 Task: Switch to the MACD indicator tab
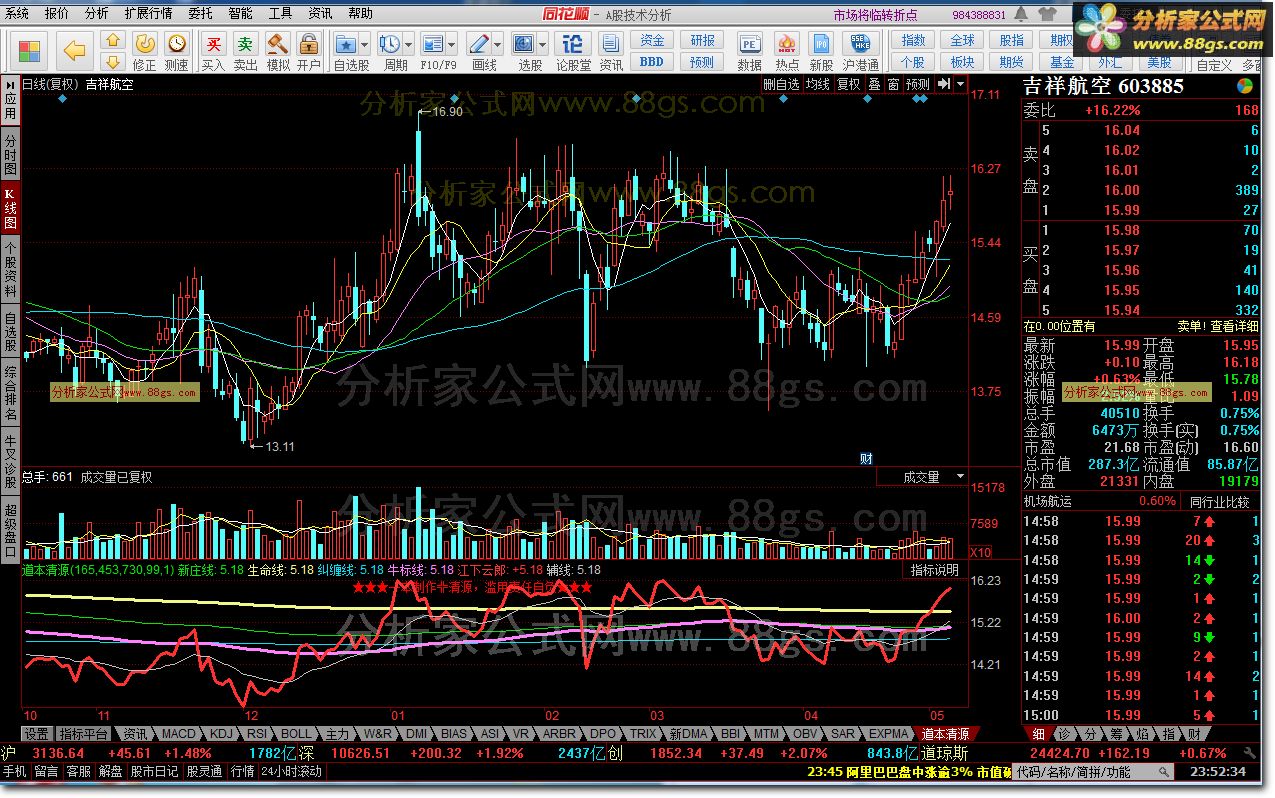tap(179, 734)
